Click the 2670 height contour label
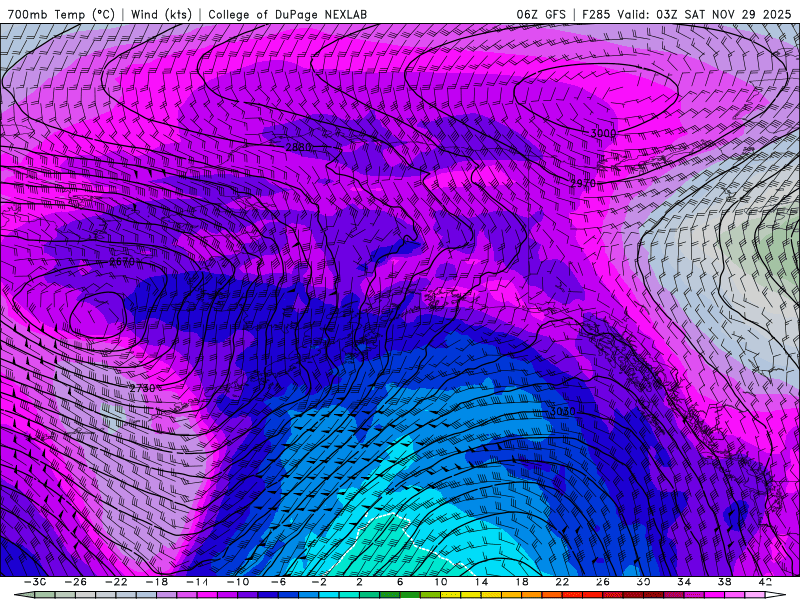The image size is (800, 600). [122, 262]
